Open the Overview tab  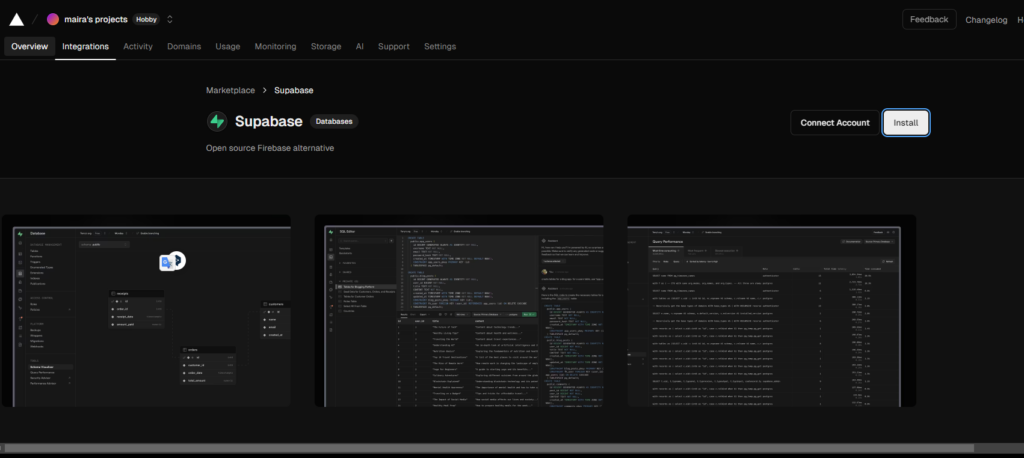[29, 46]
